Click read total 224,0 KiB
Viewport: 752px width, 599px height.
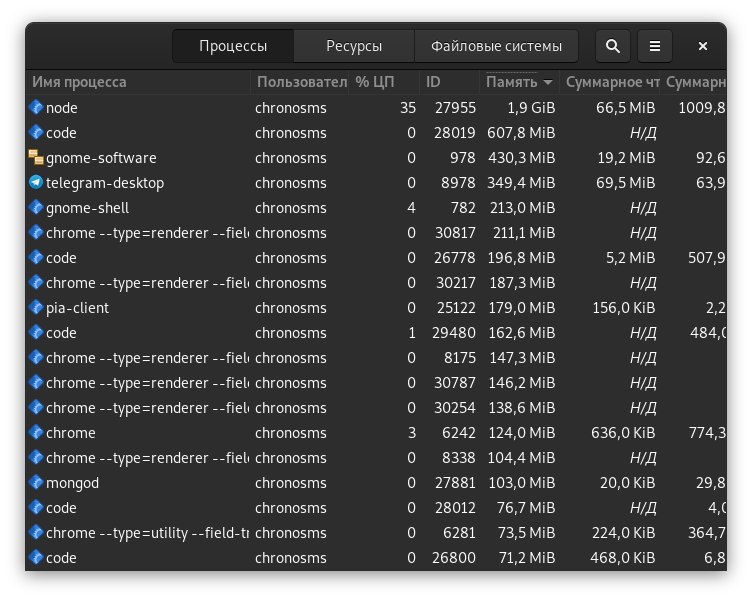[x=623, y=533]
